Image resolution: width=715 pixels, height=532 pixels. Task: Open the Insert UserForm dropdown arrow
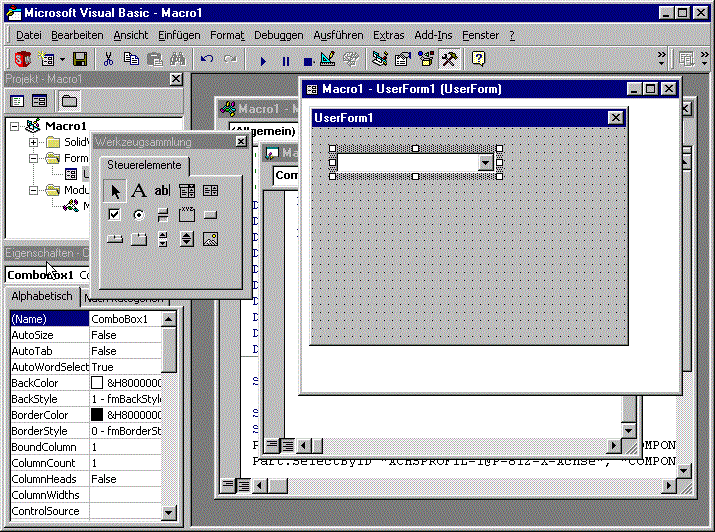(62, 59)
